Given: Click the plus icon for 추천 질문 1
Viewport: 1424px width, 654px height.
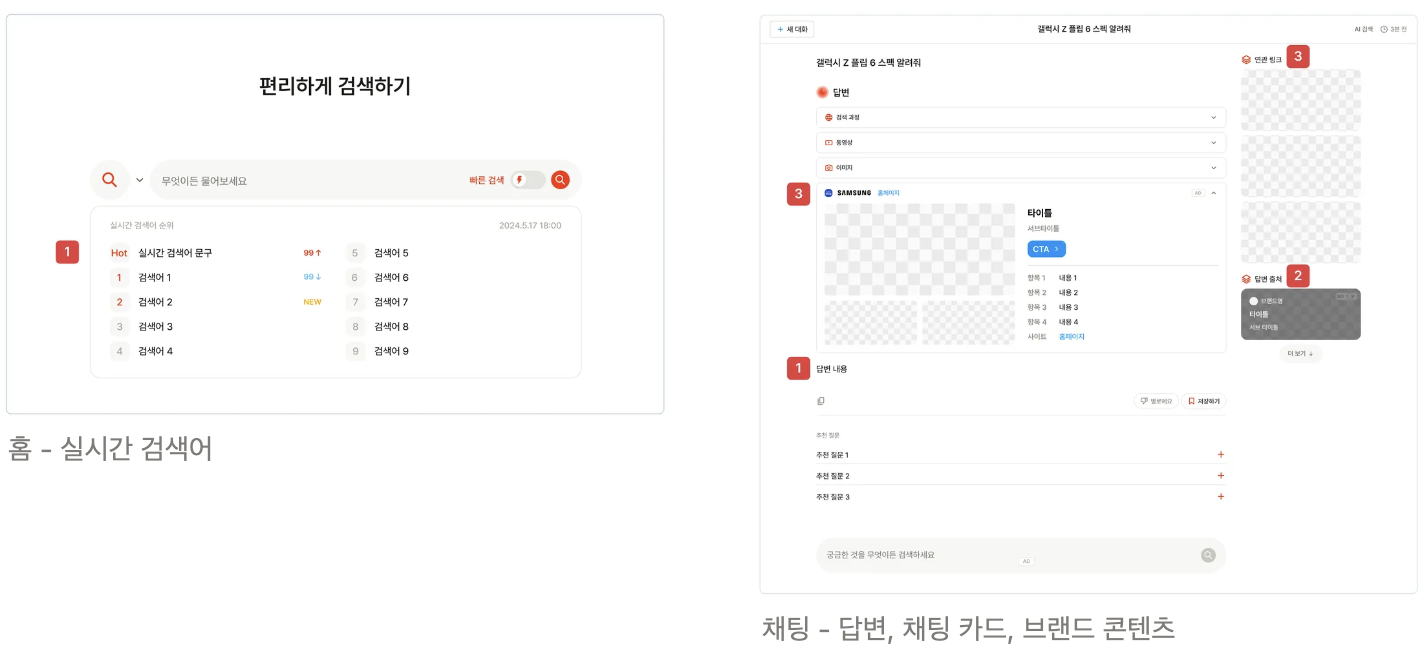Looking at the screenshot, I should pyautogui.click(x=1220, y=455).
